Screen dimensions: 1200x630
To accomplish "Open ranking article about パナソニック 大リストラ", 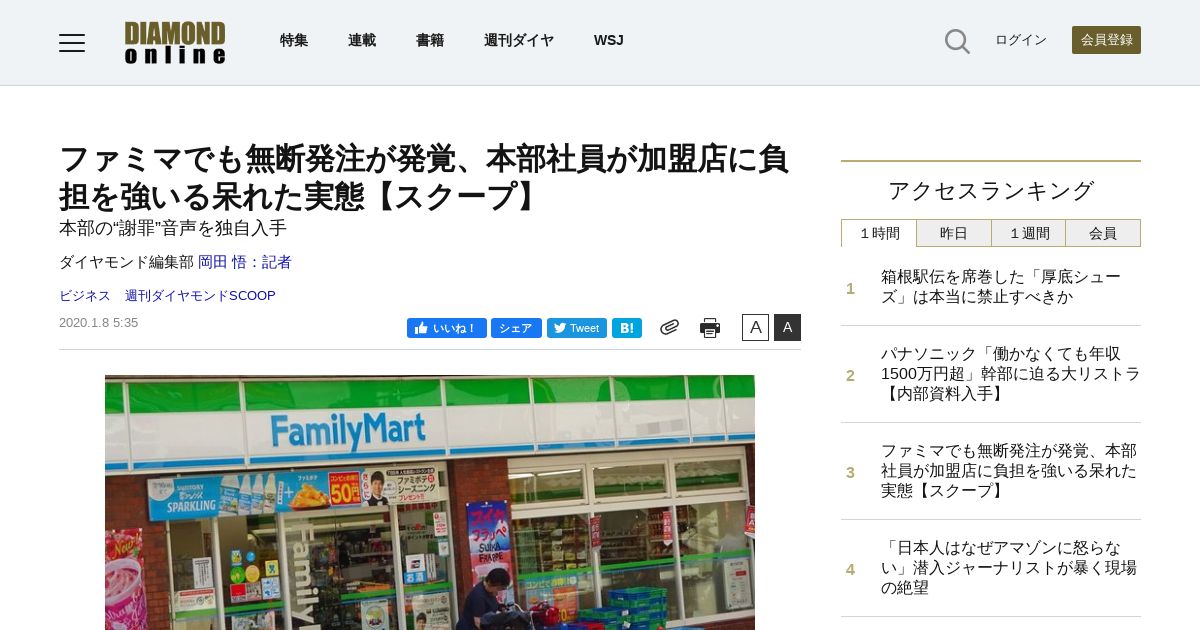I will [x=1010, y=374].
